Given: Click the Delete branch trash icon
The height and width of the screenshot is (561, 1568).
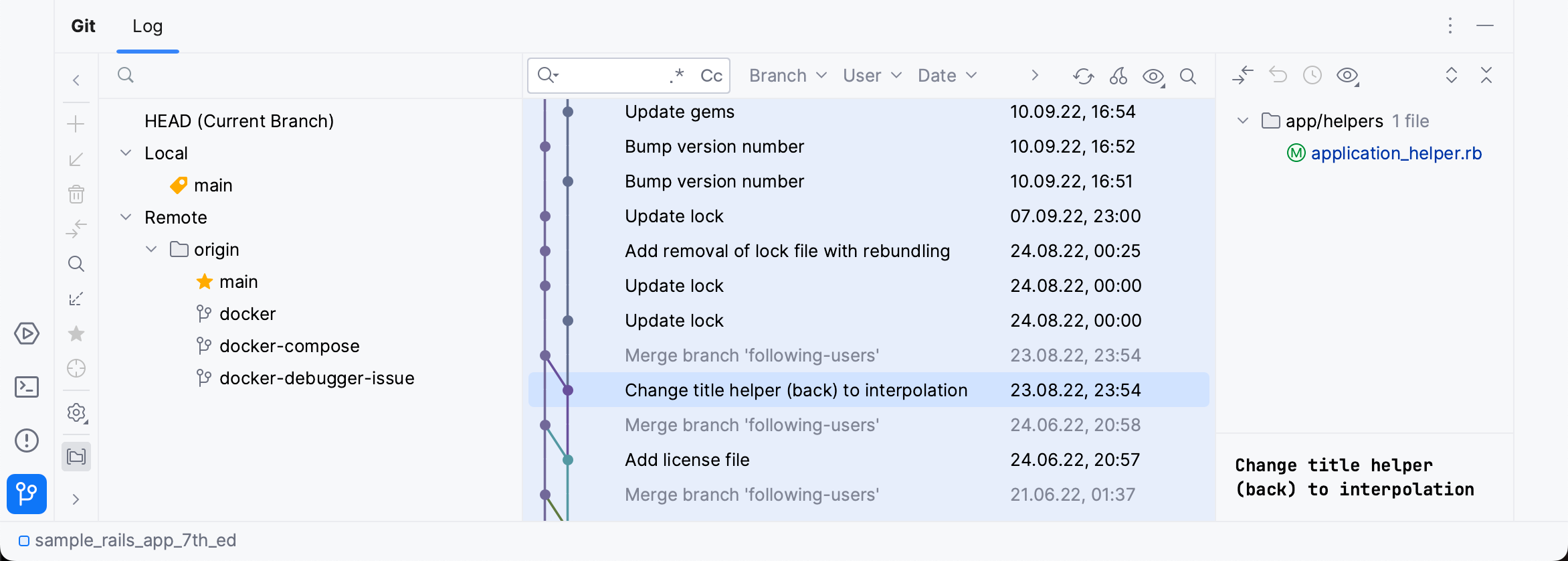Looking at the screenshot, I should click(76, 194).
